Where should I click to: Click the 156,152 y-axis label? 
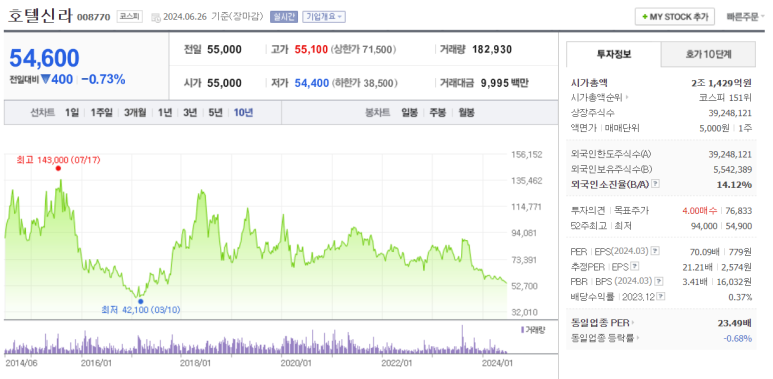527,155
